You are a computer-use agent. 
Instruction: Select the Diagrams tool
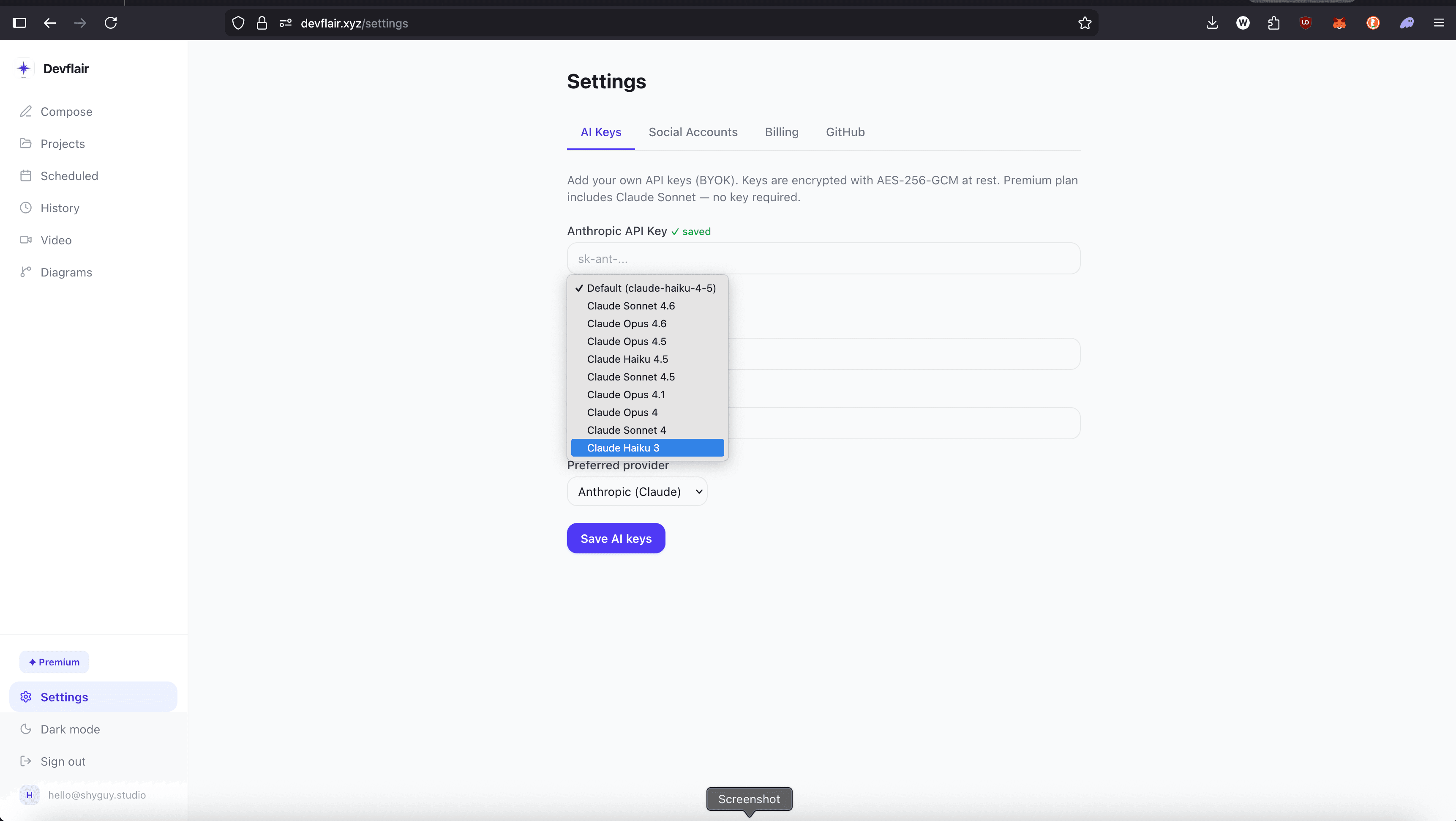pos(66,272)
